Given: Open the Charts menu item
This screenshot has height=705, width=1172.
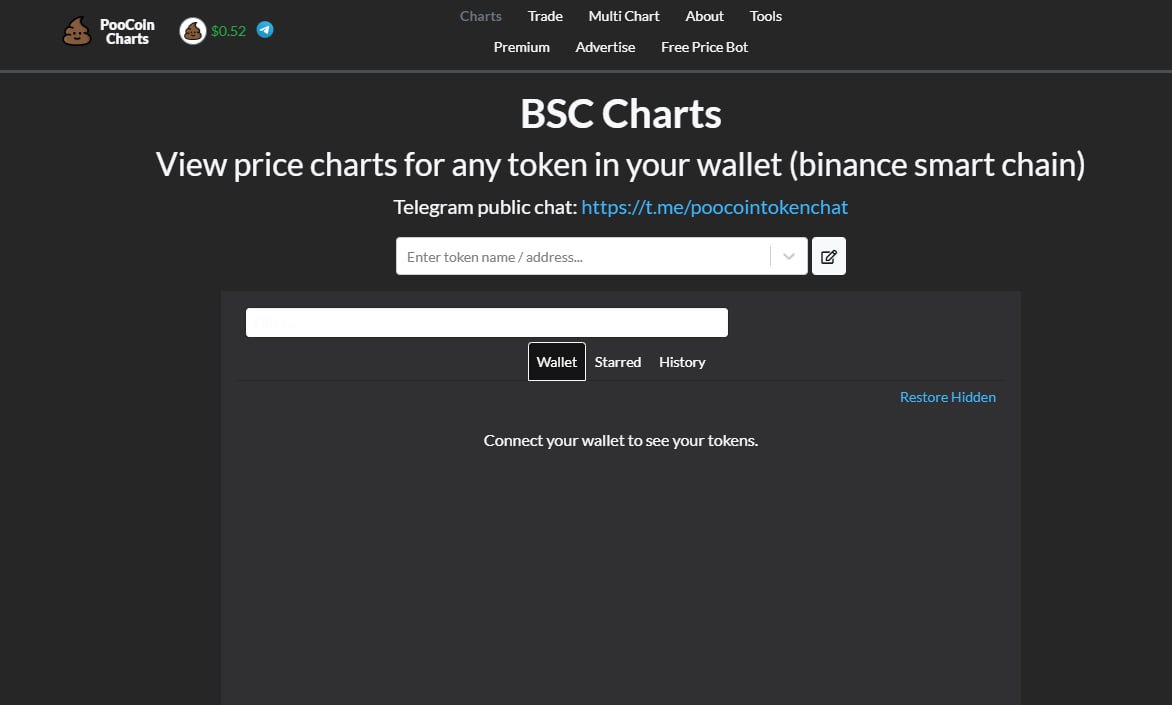Looking at the screenshot, I should (481, 16).
